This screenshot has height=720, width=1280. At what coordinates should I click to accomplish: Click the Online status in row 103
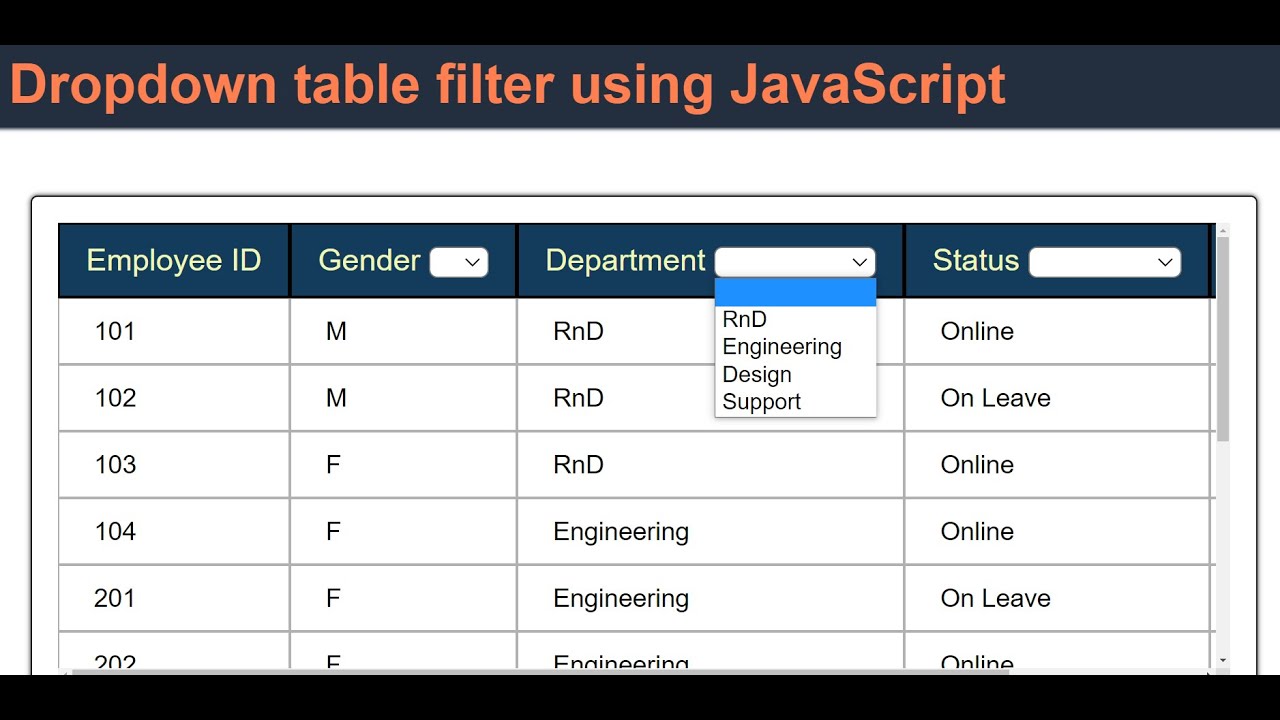click(1057, 465)
